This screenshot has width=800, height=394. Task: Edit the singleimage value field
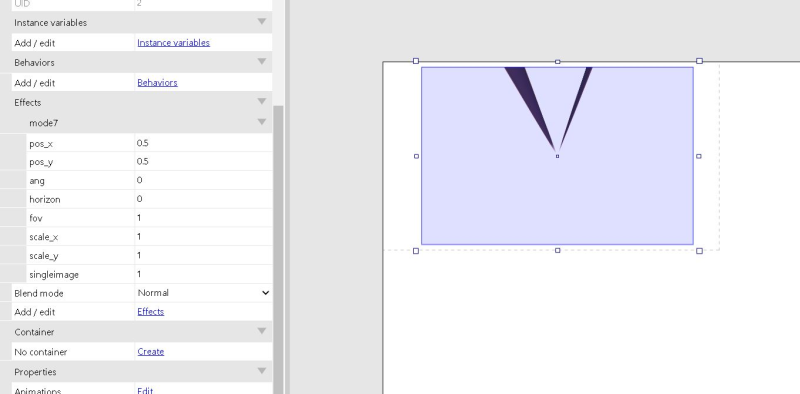click(x=204, y=275)
